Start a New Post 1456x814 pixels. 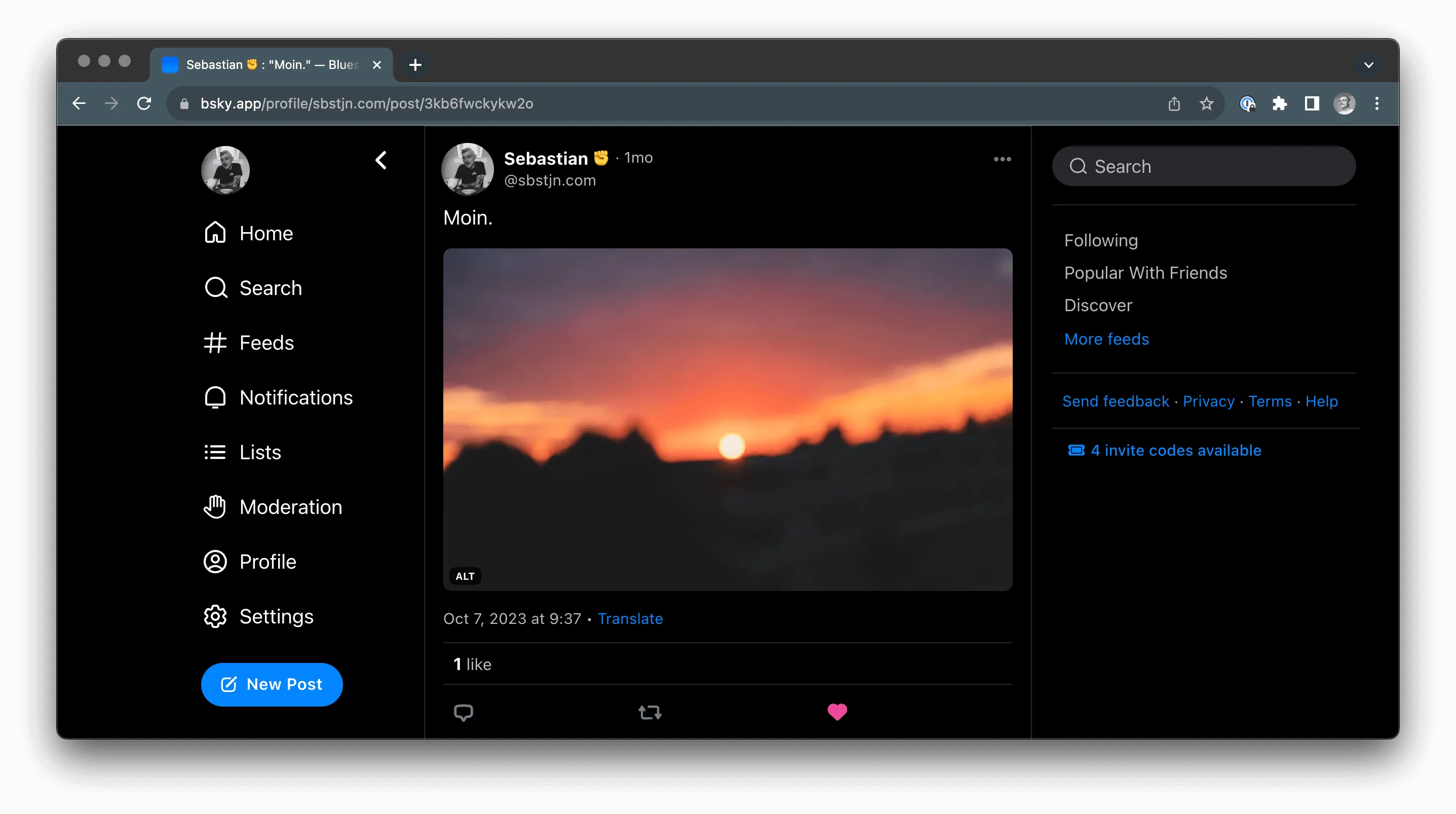tap(272, 684)
